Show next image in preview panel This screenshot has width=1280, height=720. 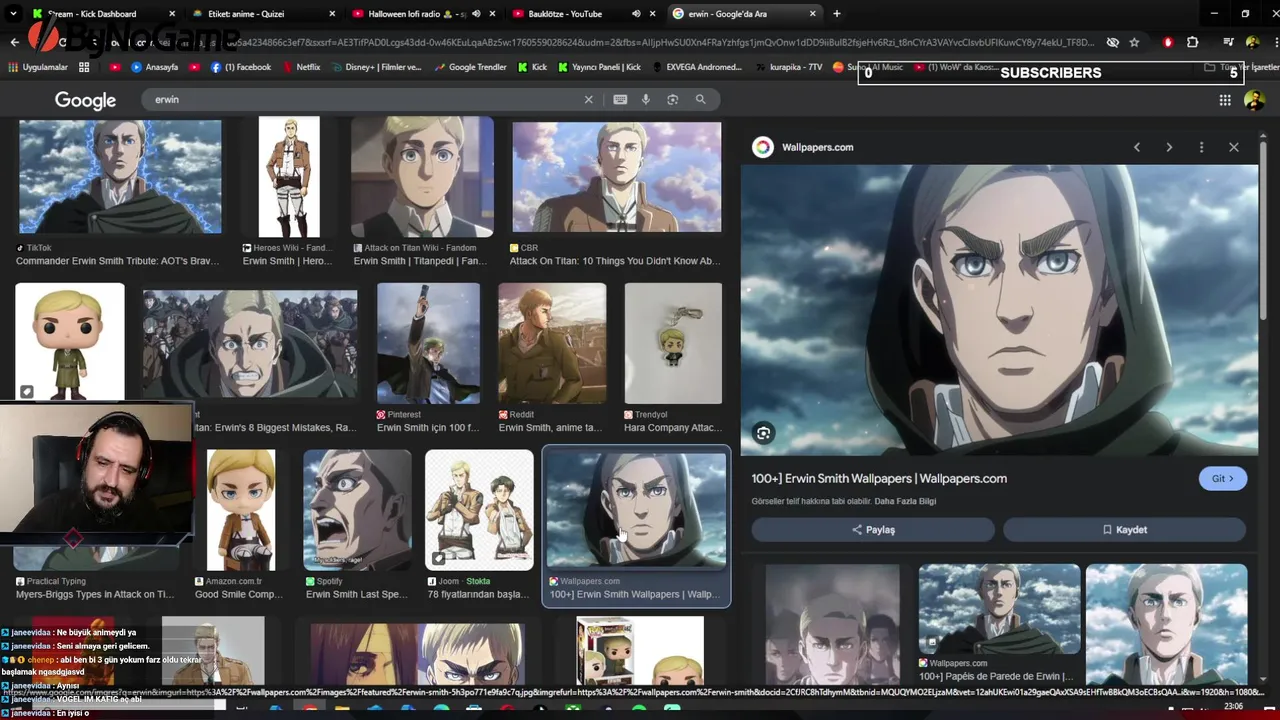click(x=1169, y=147)
